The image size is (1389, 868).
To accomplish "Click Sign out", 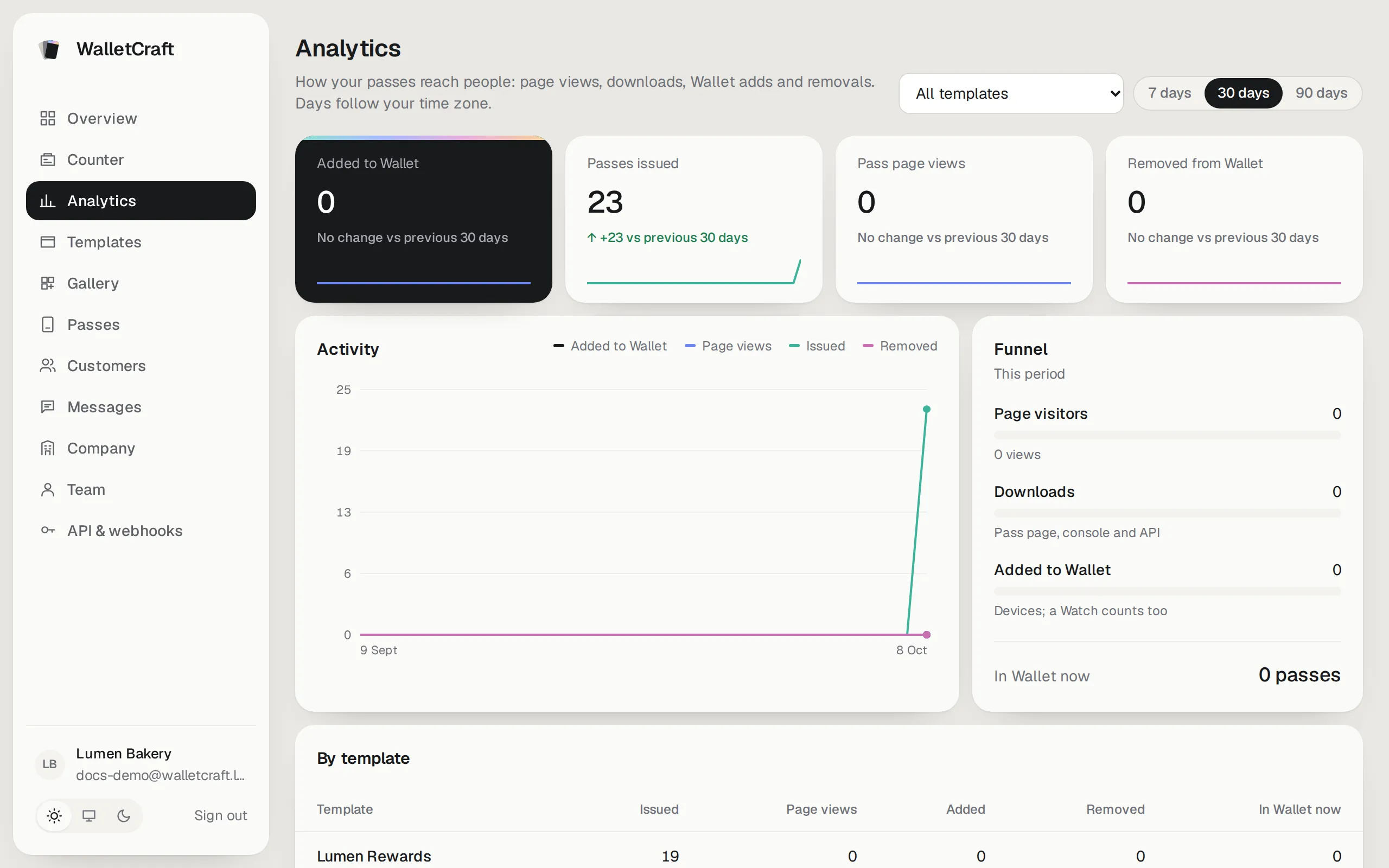I will tap(220, 816).
